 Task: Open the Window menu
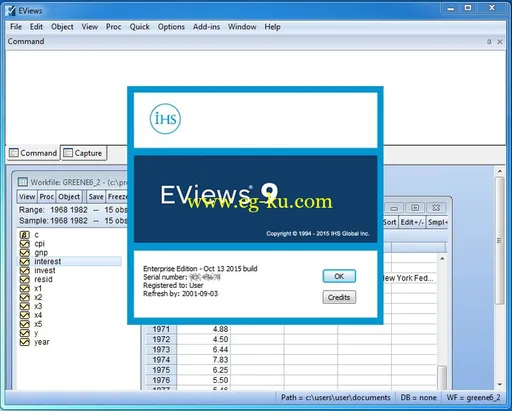pos(242,27)
